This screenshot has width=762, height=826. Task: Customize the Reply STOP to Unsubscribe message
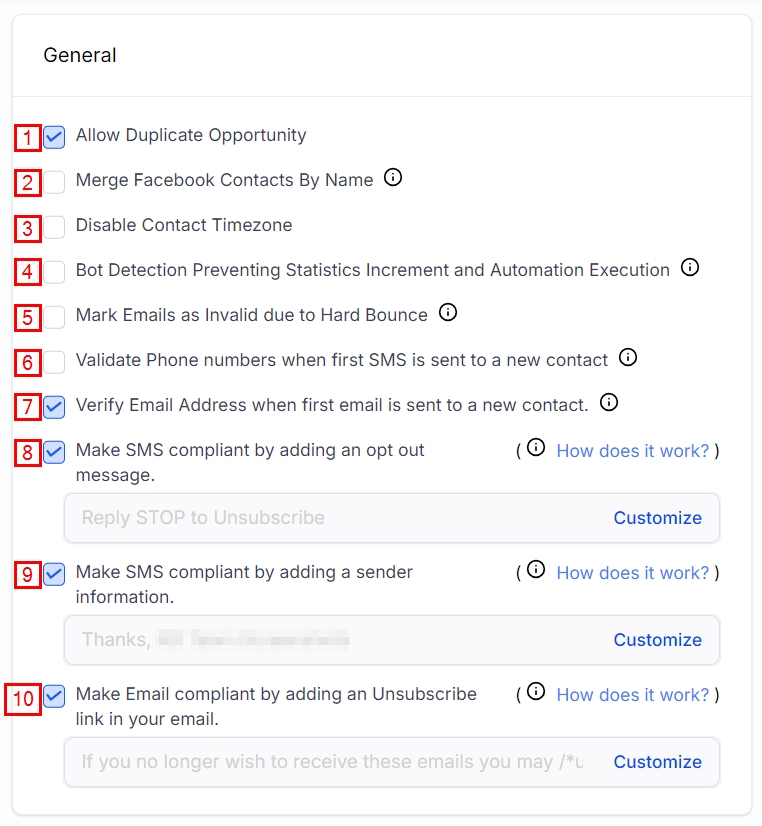(x=657, y=518)
